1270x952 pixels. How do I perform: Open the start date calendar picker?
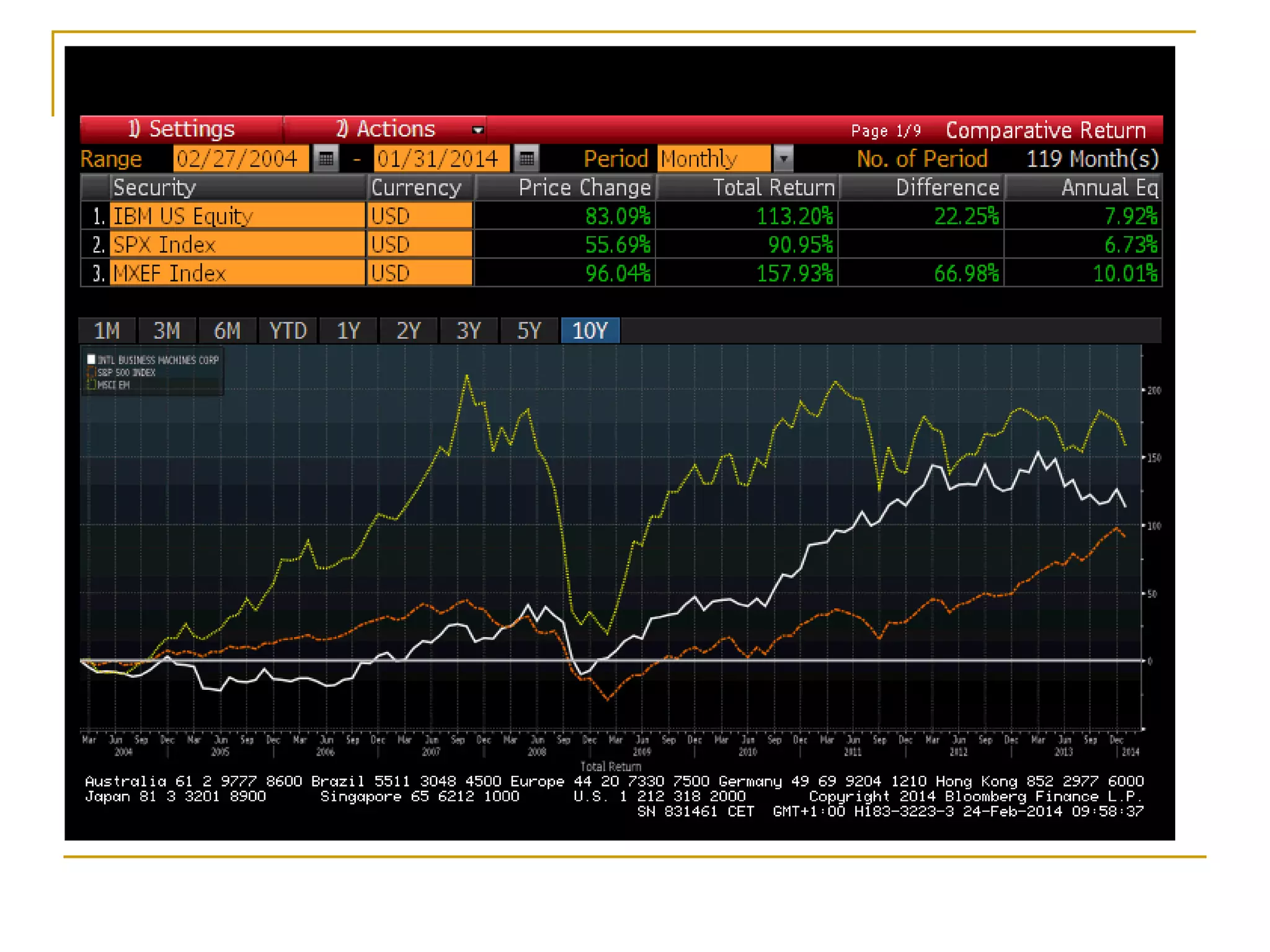point(326,159)
